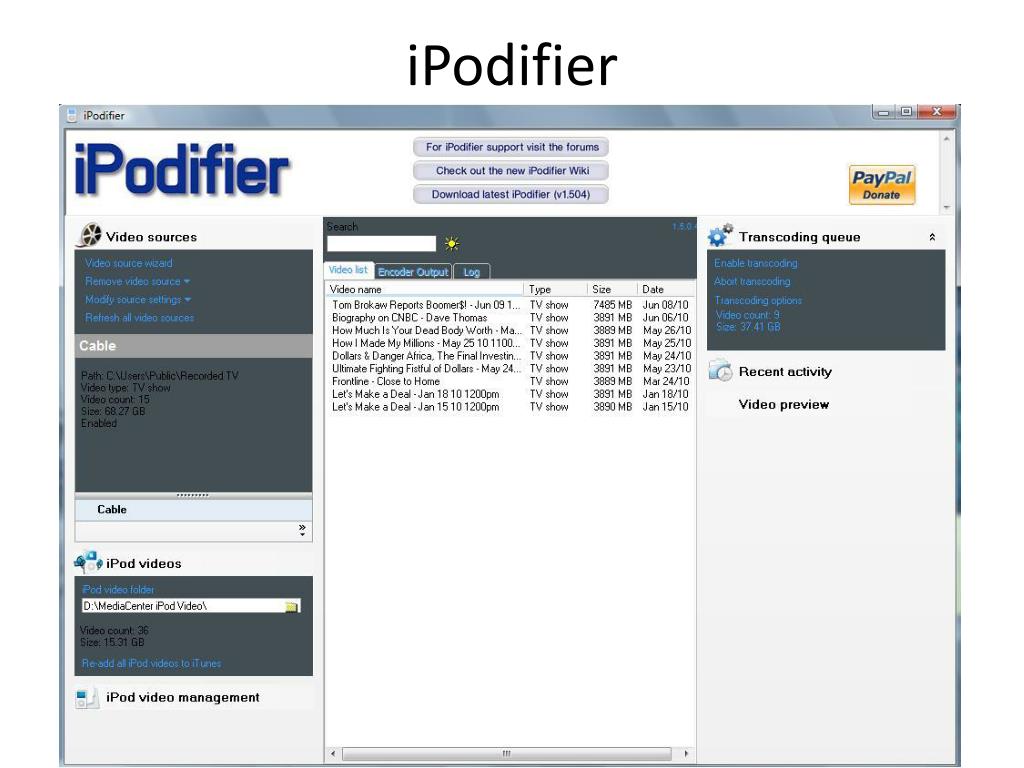Click the horizontal scrollbar thumb in video list
The width and height of the screenshot is (1024, 768).
tap(506, 754)
